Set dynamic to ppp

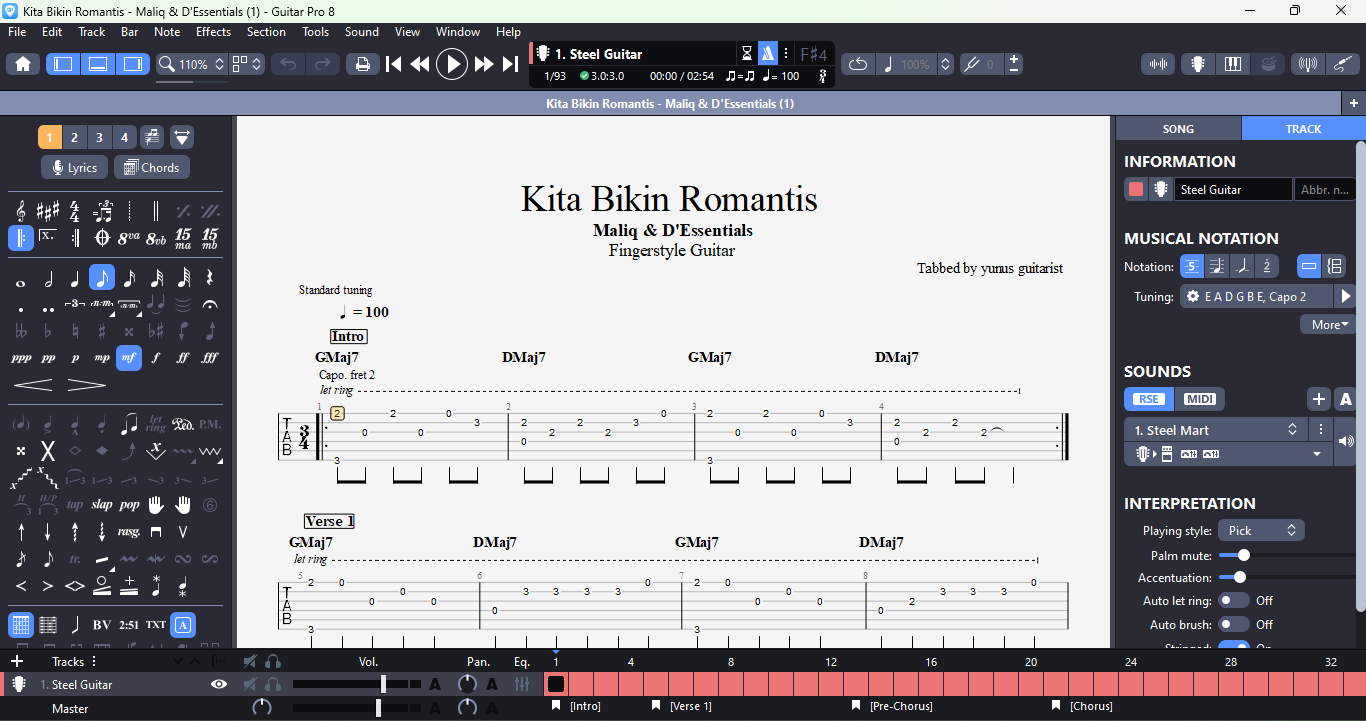(20, 358)
